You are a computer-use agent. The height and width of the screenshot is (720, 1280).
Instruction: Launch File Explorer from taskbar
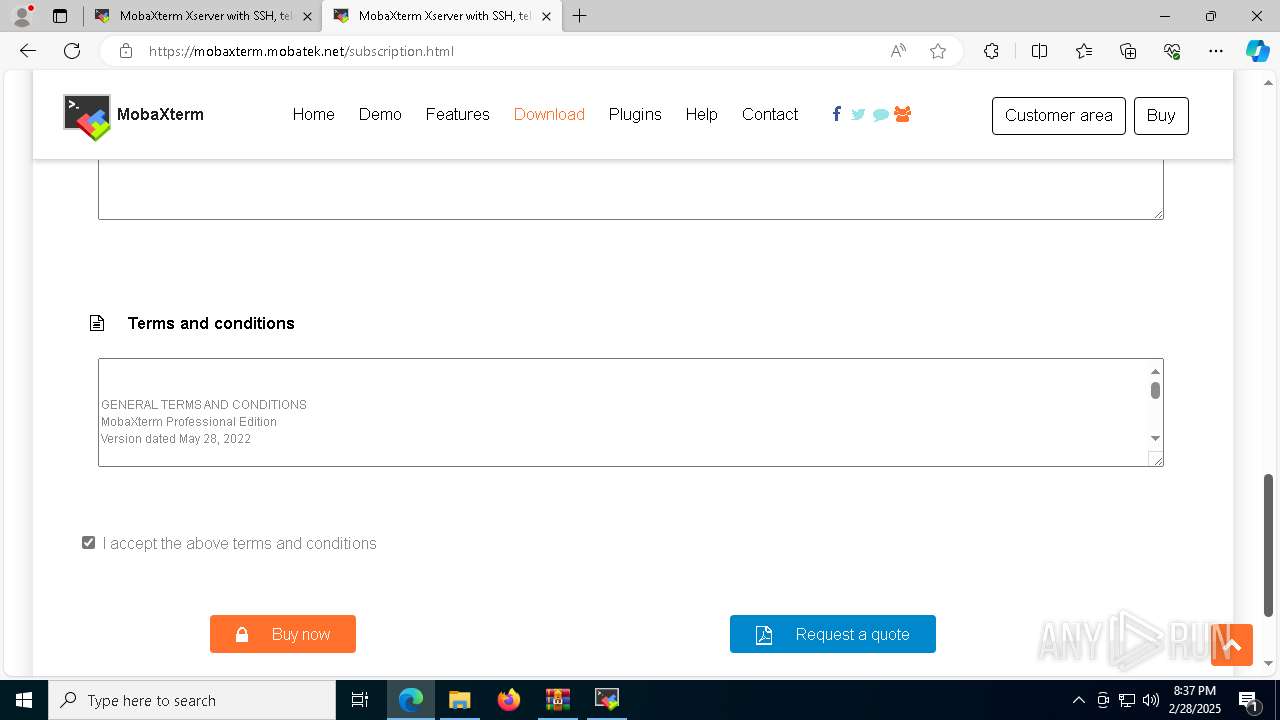pos(459,700)
